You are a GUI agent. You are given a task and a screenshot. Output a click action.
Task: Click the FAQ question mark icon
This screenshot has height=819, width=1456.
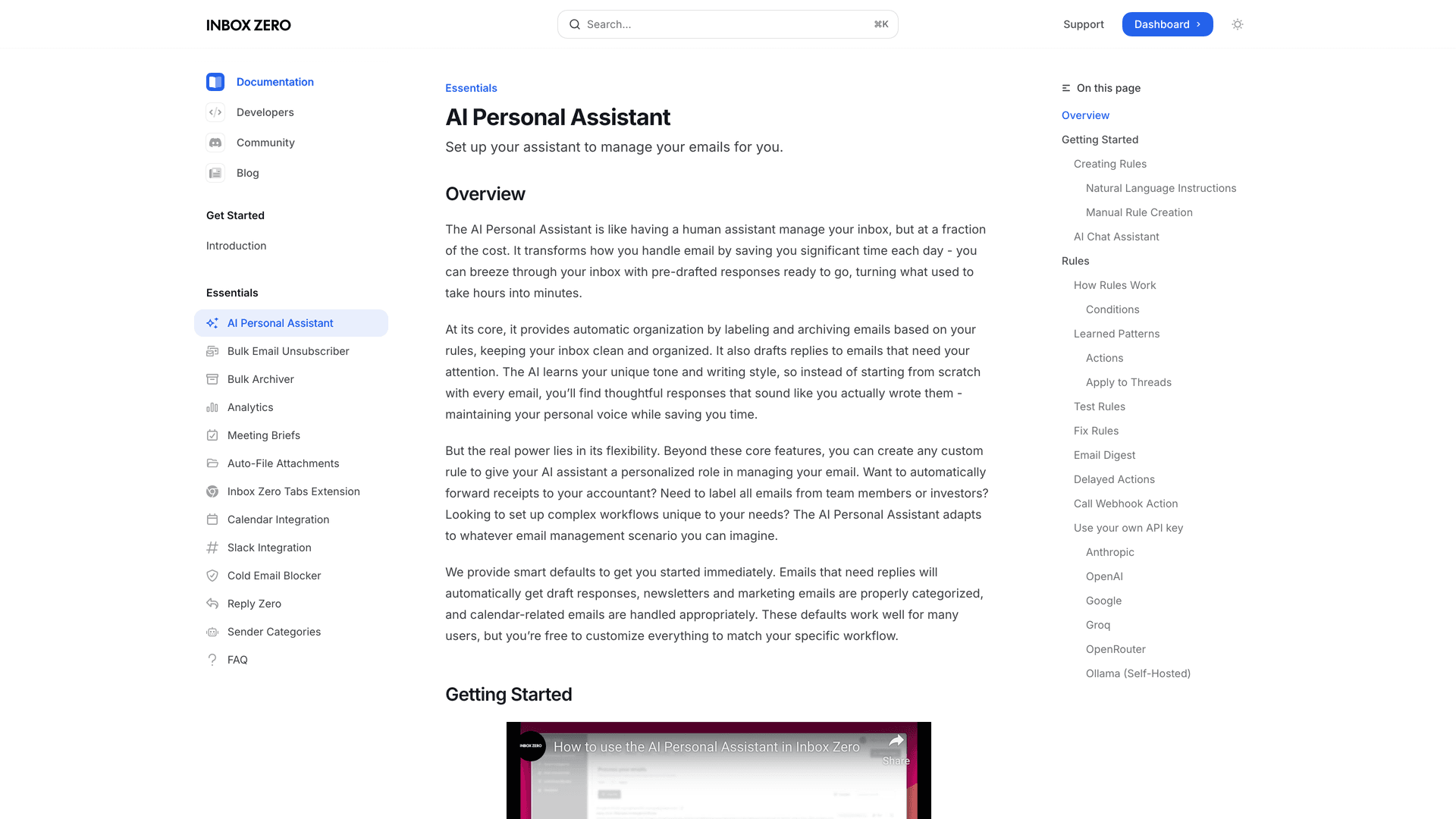point(213,660)
